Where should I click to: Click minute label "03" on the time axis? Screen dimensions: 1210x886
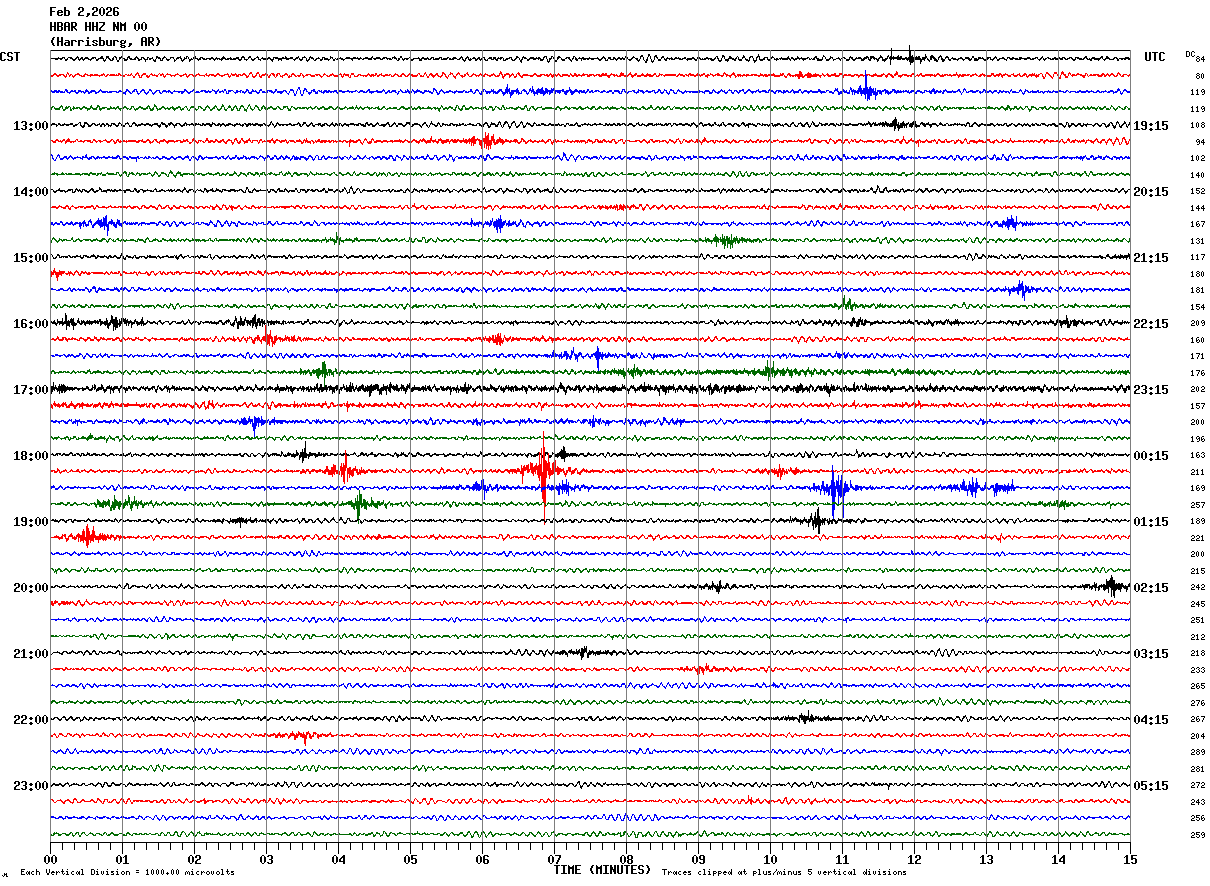click(x=266, y=859)
